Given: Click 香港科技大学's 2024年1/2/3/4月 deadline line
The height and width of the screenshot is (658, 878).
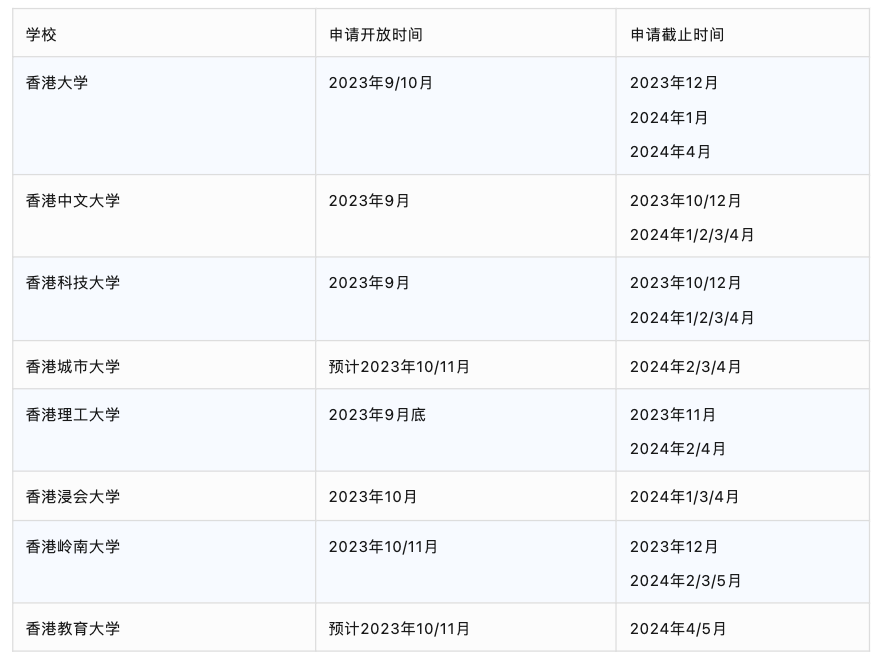Looking at the screenshot, I should coord(692,318).
